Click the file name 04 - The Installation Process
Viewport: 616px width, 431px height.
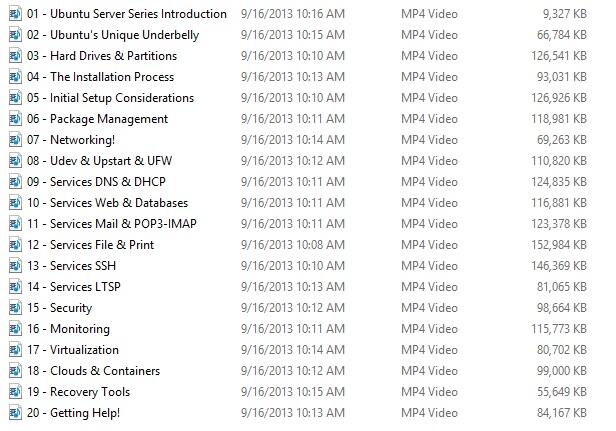click(x=101, y=77)
